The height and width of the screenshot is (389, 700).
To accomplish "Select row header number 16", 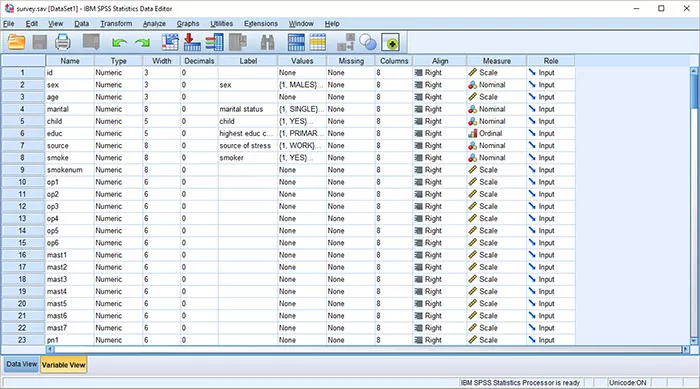I will [22, 255].
